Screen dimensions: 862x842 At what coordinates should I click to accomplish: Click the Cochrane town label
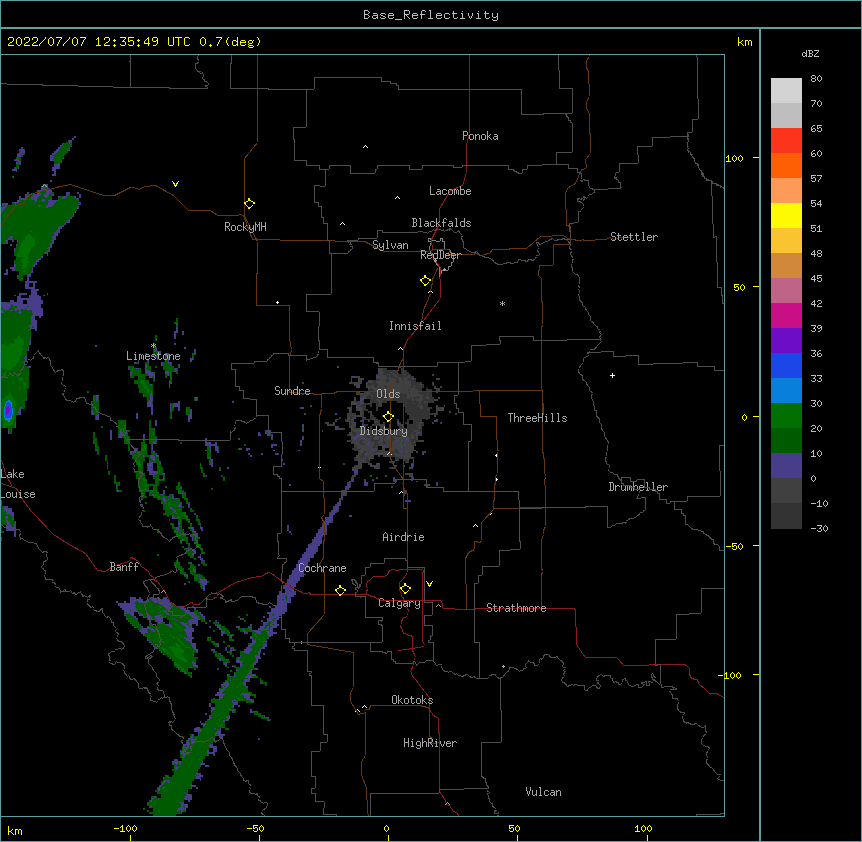[322, 568]
